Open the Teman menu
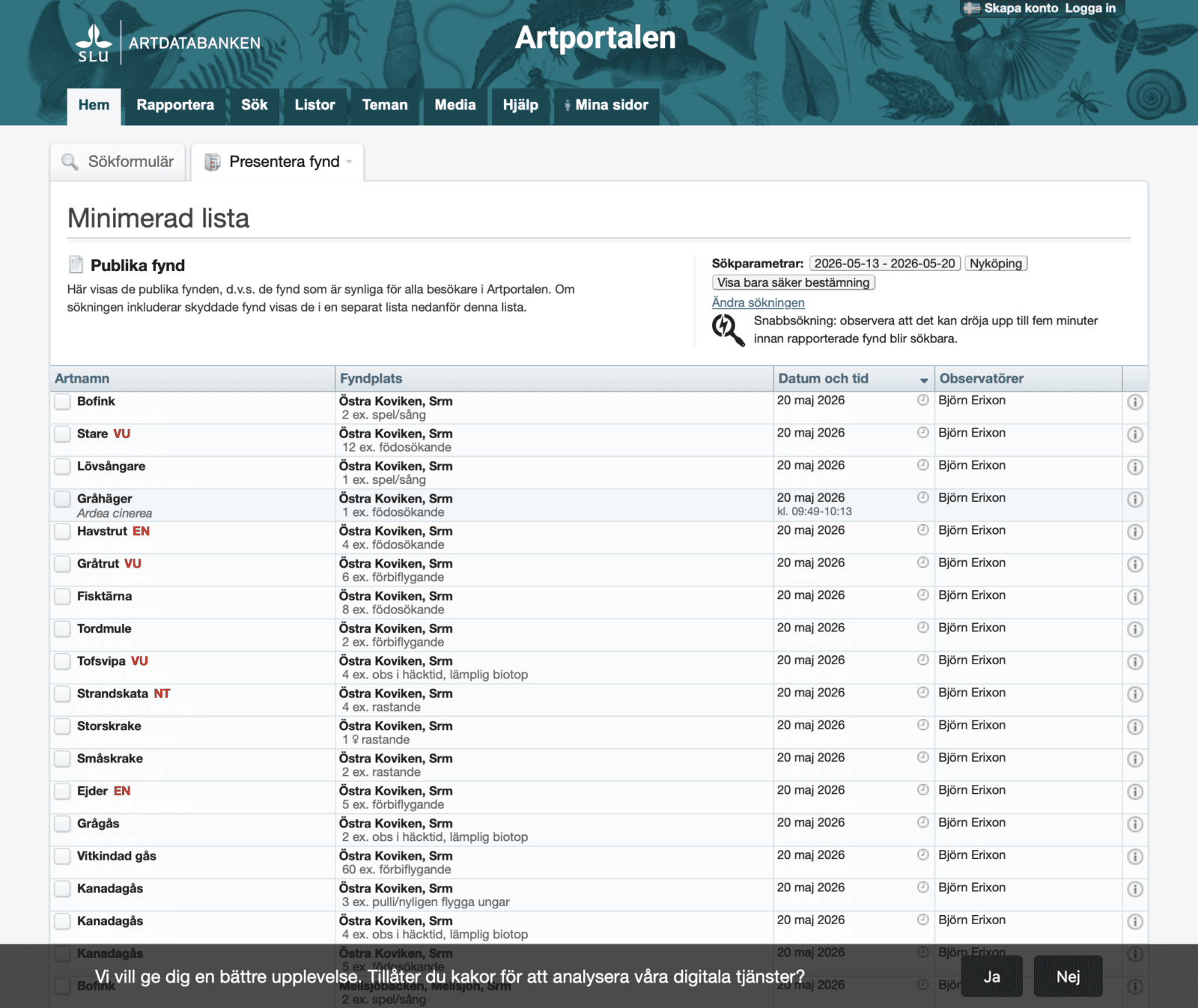Image resolution: width=1198 pixels, height=1008 pixels. (x=385, y=106)
